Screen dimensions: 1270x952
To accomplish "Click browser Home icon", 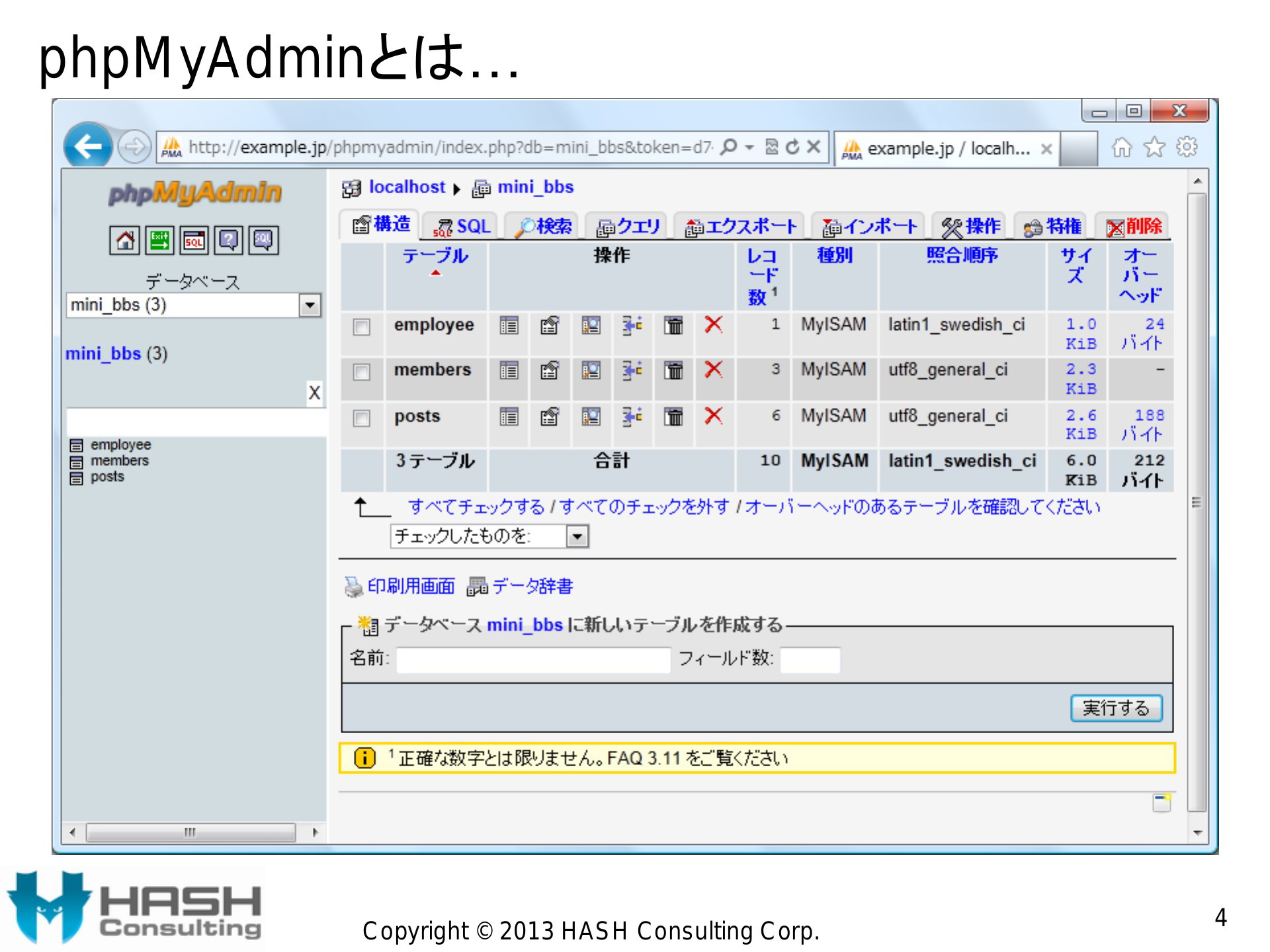I will [x=1121, y=147].
